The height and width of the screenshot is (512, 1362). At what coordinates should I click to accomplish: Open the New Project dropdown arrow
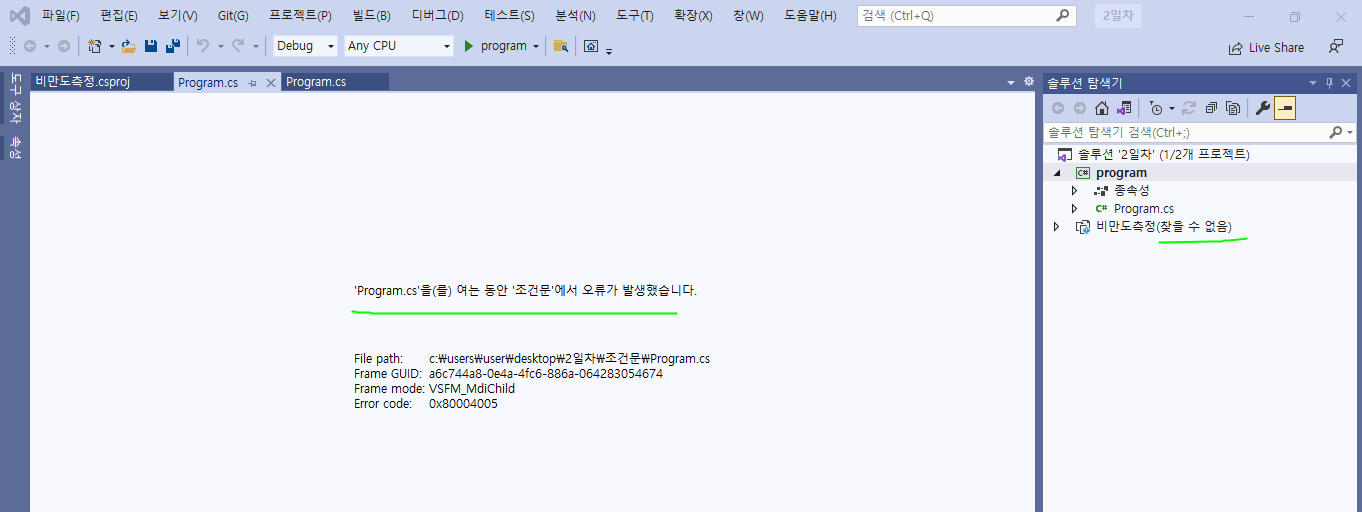(x=111, y=46)
